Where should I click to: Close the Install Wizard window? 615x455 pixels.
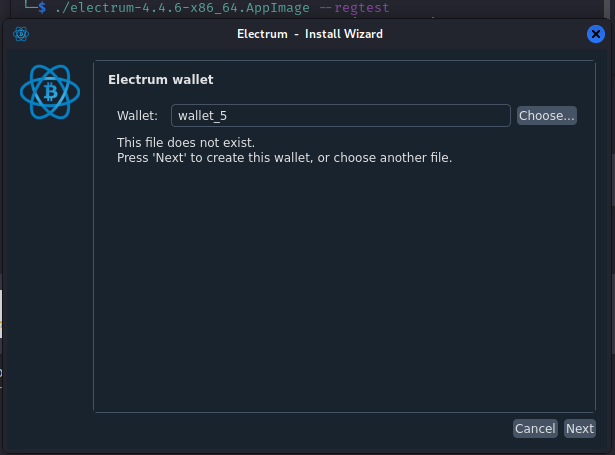595,34
